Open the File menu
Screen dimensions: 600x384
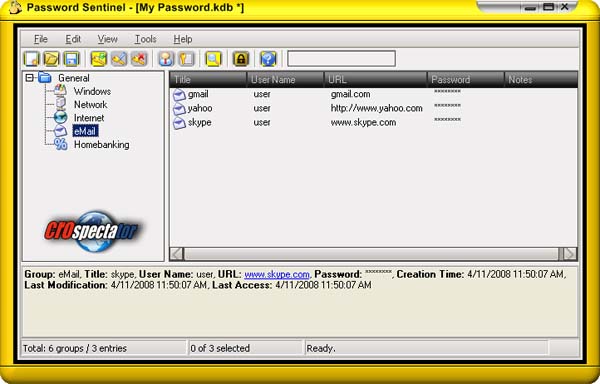41,39
